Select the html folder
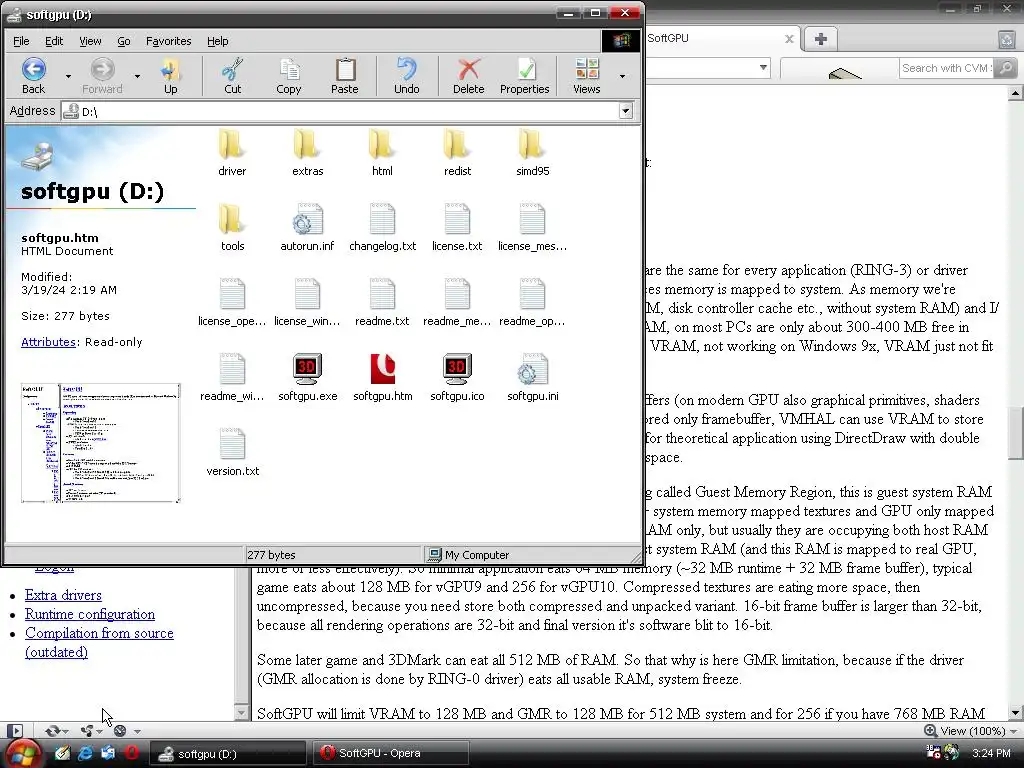Viewport: 1024px width, 768px height. [382, 152]
